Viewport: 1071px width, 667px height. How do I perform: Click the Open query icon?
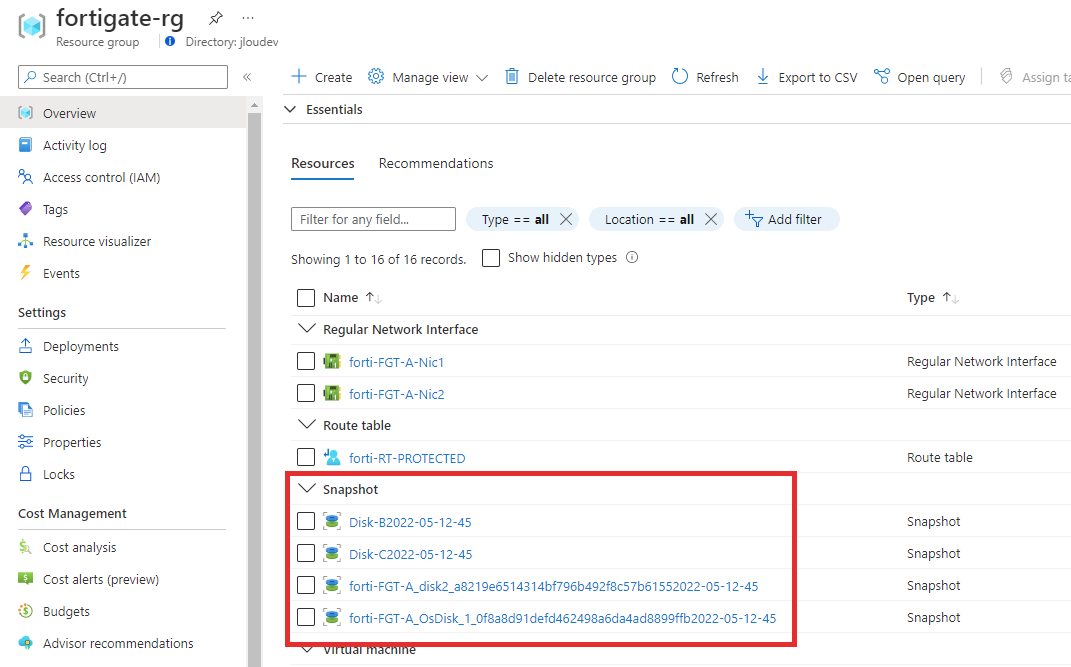tap(882, 76)
